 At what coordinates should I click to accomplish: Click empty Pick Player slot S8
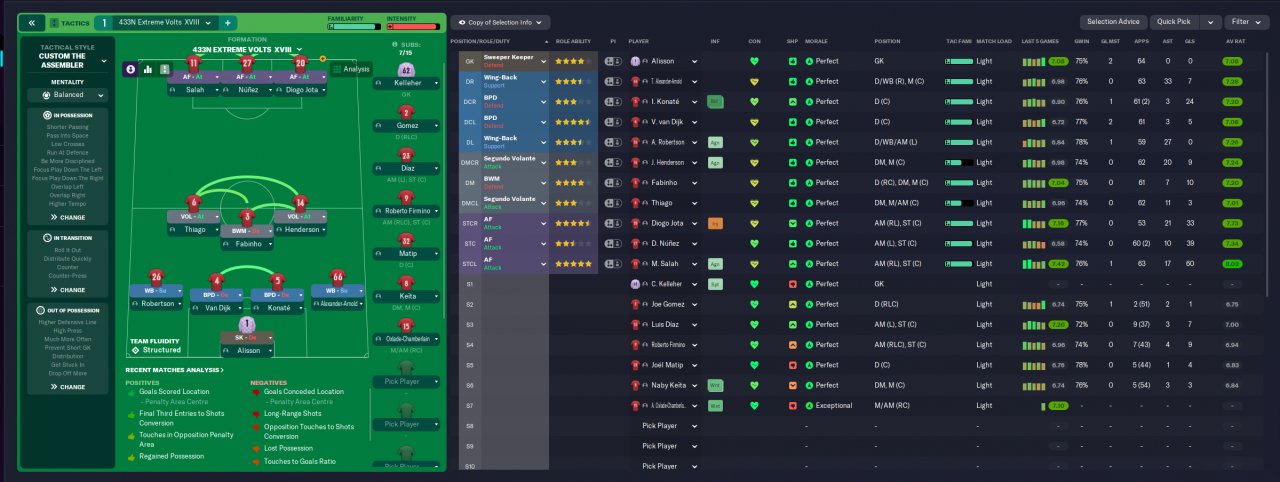(x=665, y=426)
